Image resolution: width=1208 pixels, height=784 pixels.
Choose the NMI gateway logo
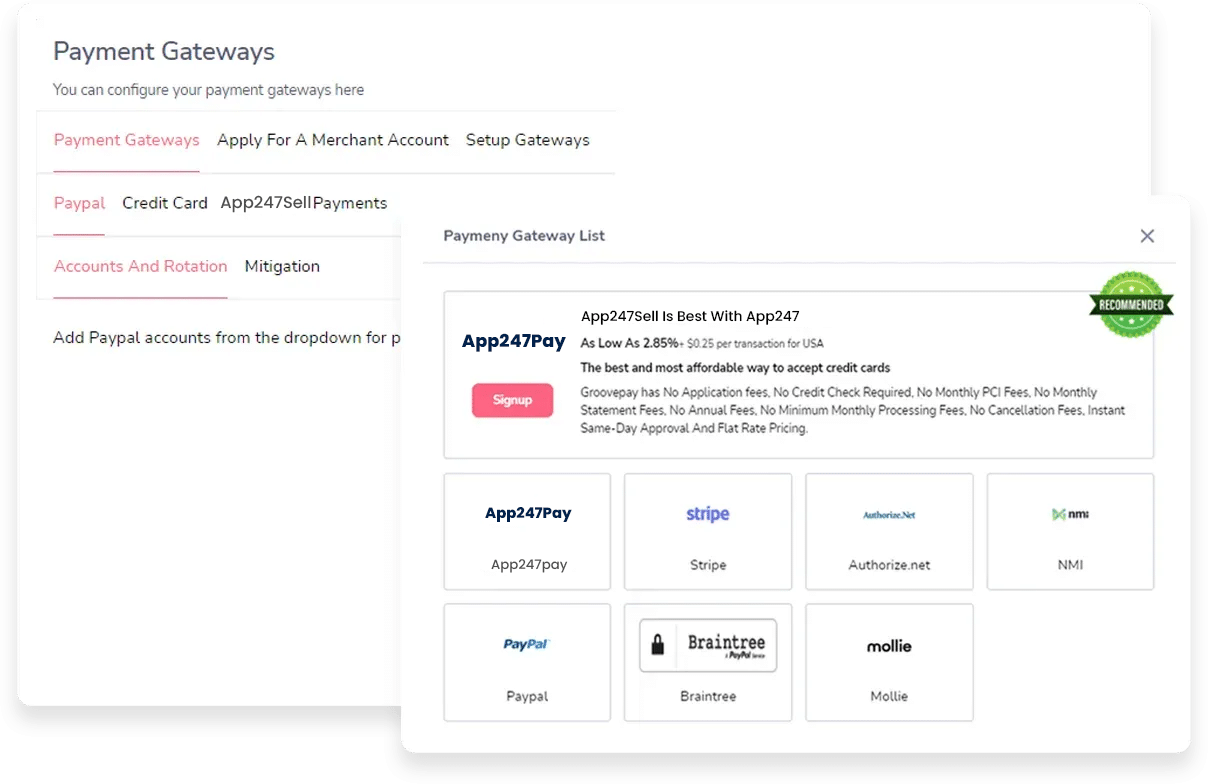1069,514
